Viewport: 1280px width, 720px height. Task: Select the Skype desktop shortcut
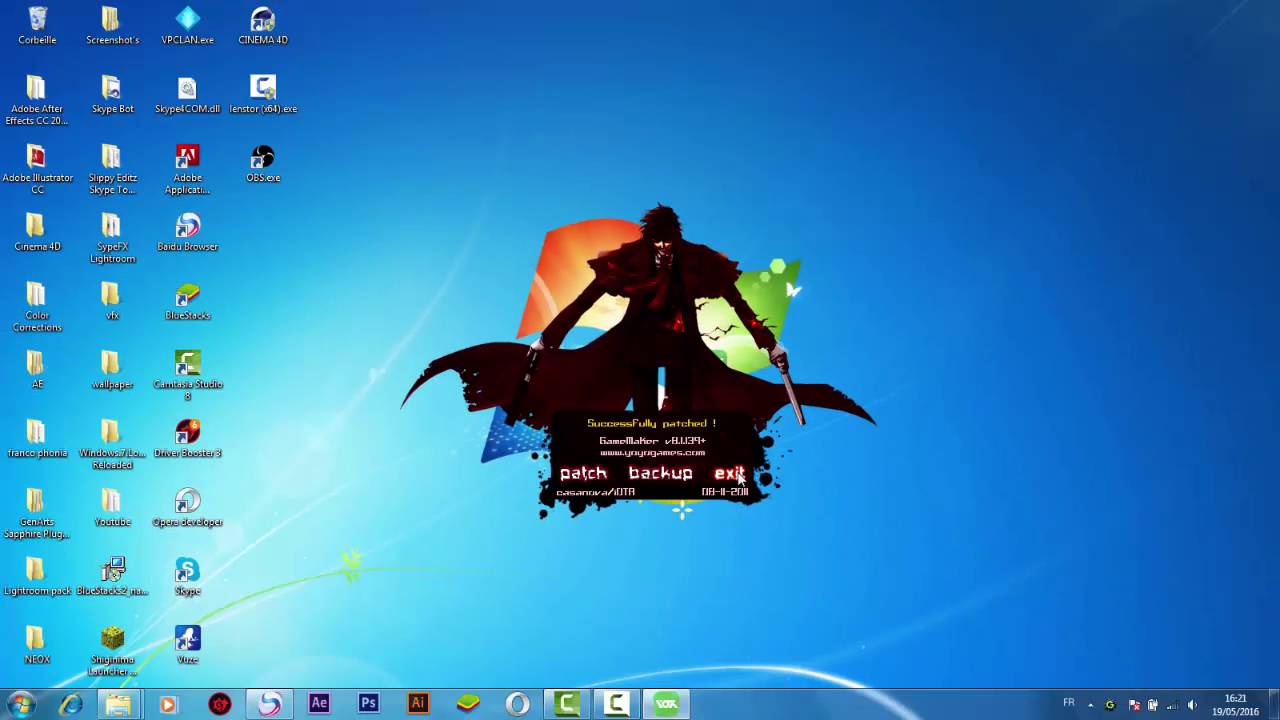pos(187,577)
